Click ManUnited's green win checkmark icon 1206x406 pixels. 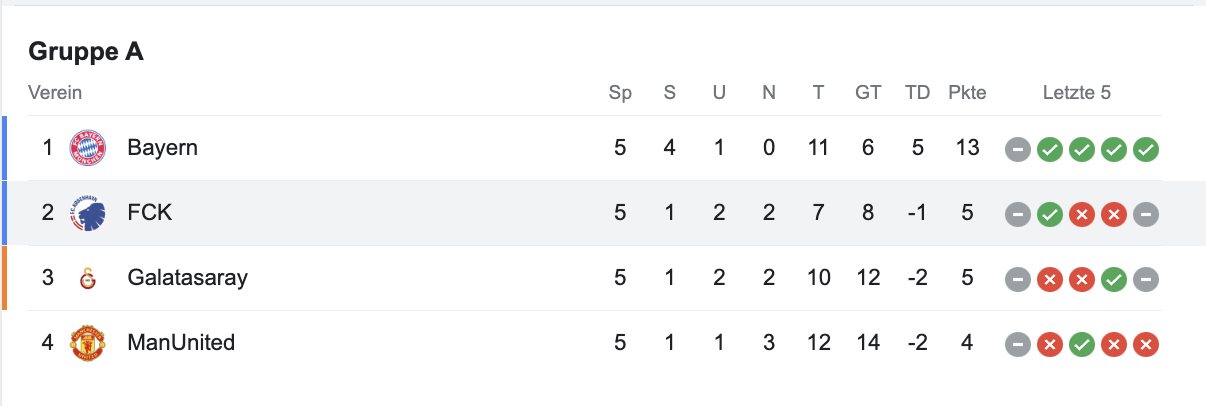[x=1082, y=344]
